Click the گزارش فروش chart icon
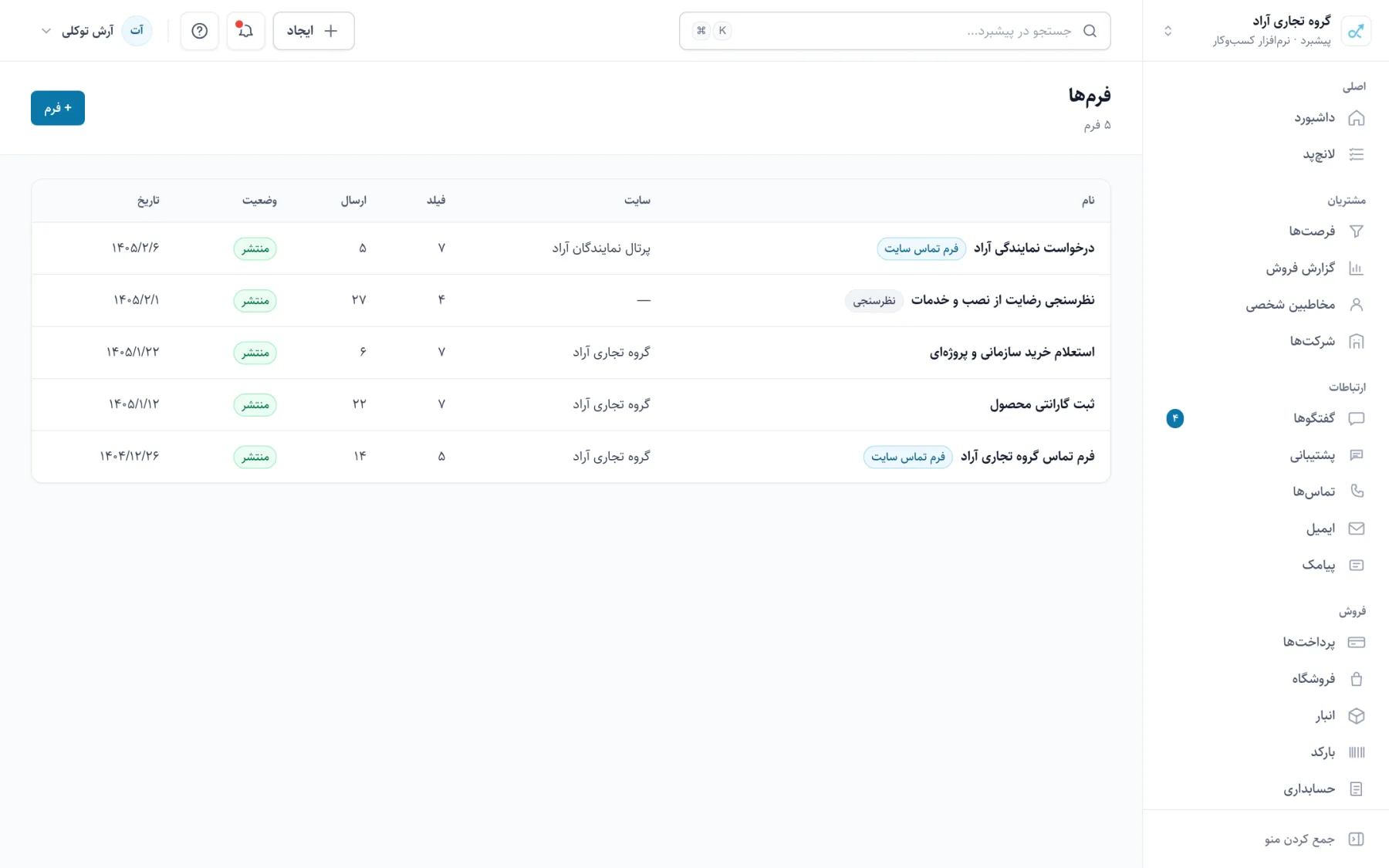The image size is (1389, 868). [1356, 269]
